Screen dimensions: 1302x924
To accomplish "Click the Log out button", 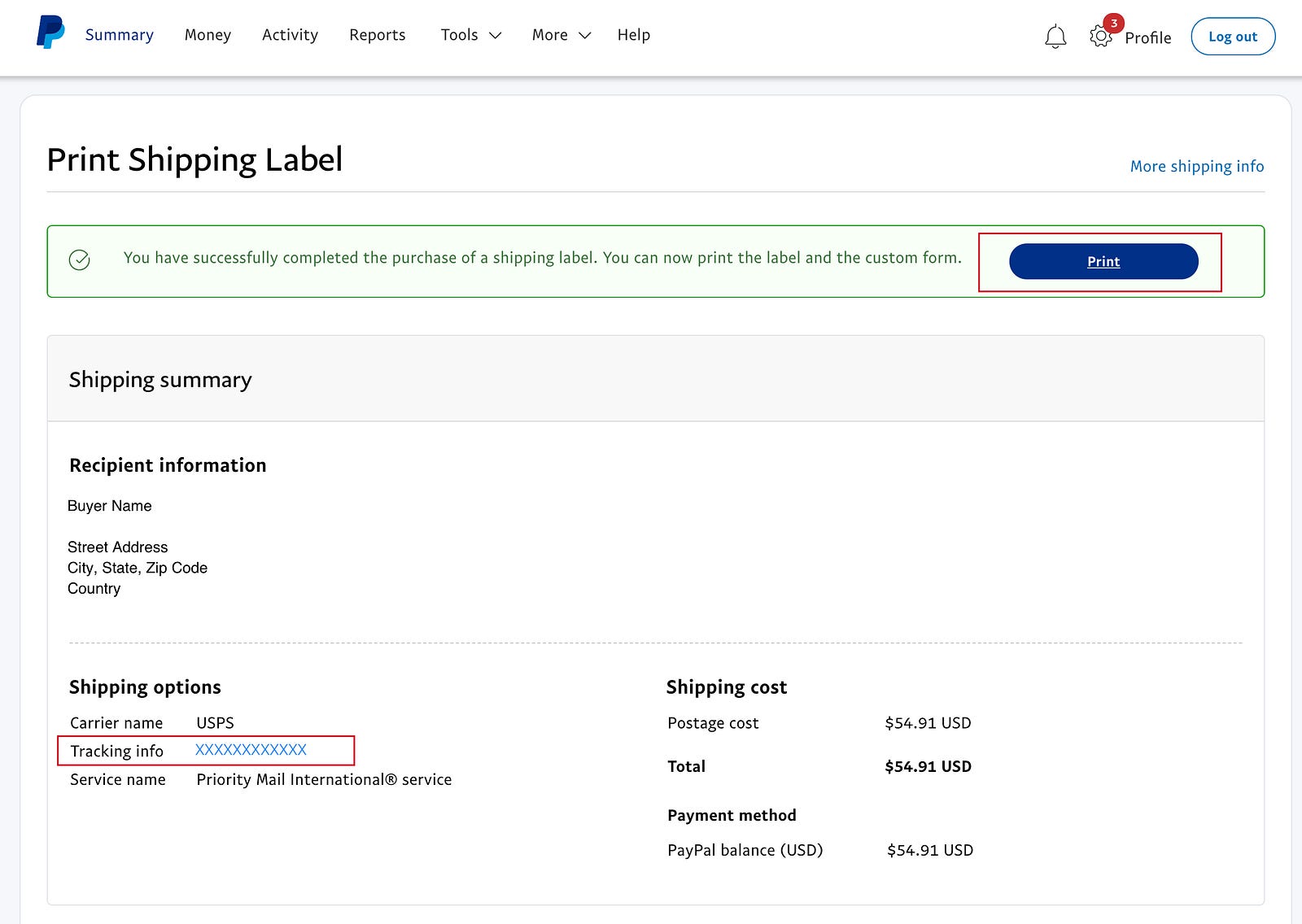I will (x=1233, y=37).
